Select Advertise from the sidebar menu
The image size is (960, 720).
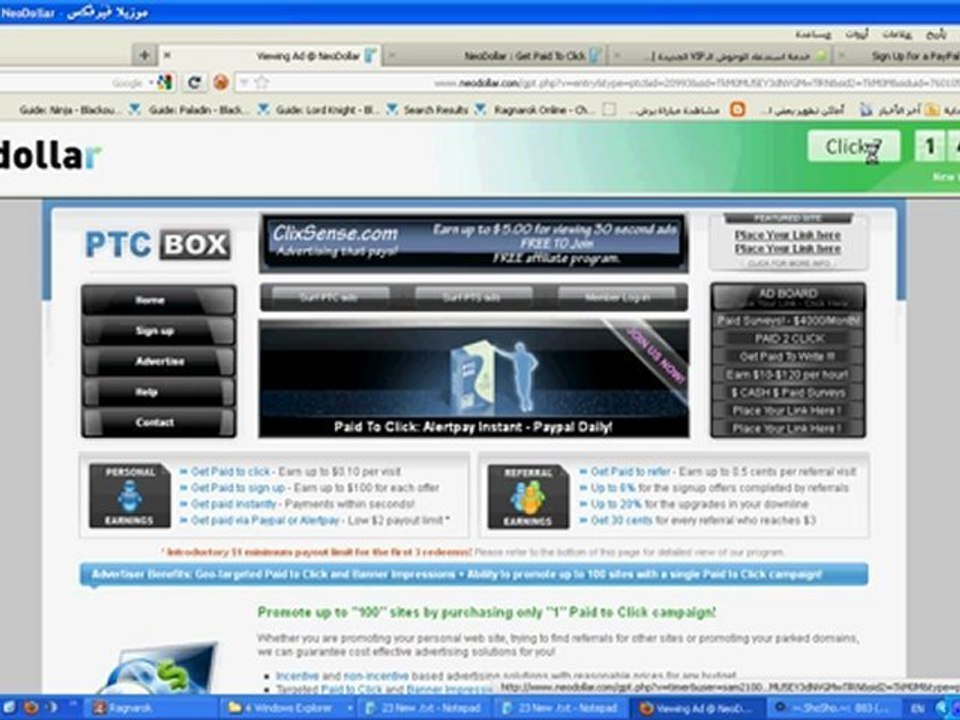pyautogui.click(x=159, y=361)
